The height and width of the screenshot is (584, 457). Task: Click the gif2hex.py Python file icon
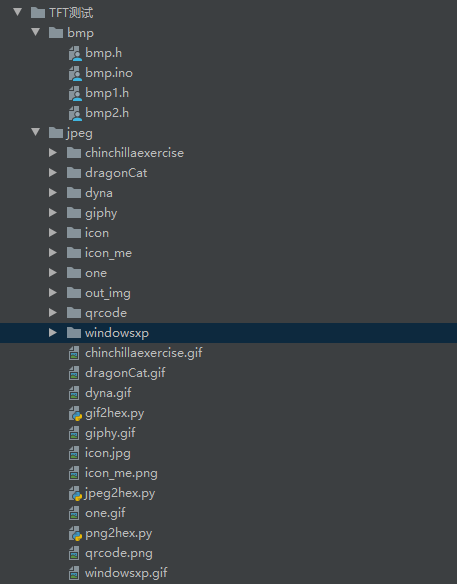click(x=75, y=413)
